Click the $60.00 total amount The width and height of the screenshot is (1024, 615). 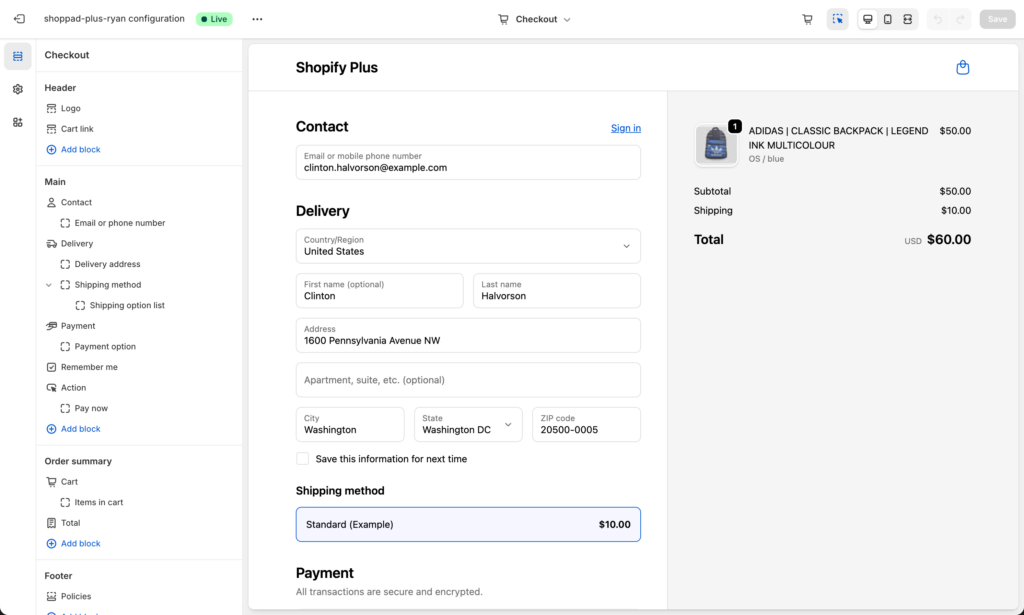tap(949, 240)
